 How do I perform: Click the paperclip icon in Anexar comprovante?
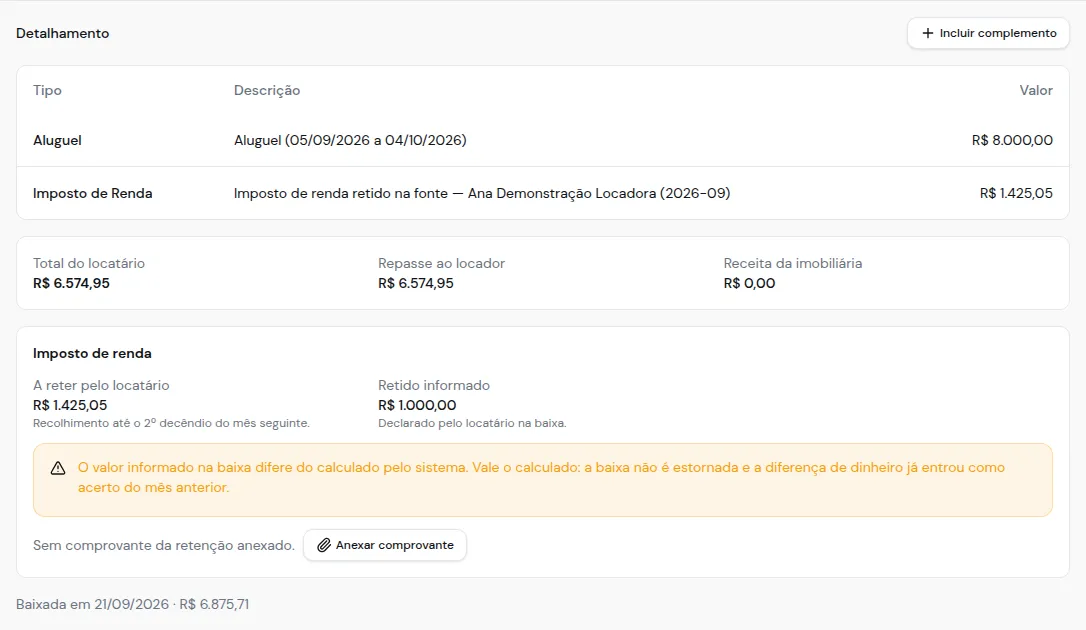(323, 545)
